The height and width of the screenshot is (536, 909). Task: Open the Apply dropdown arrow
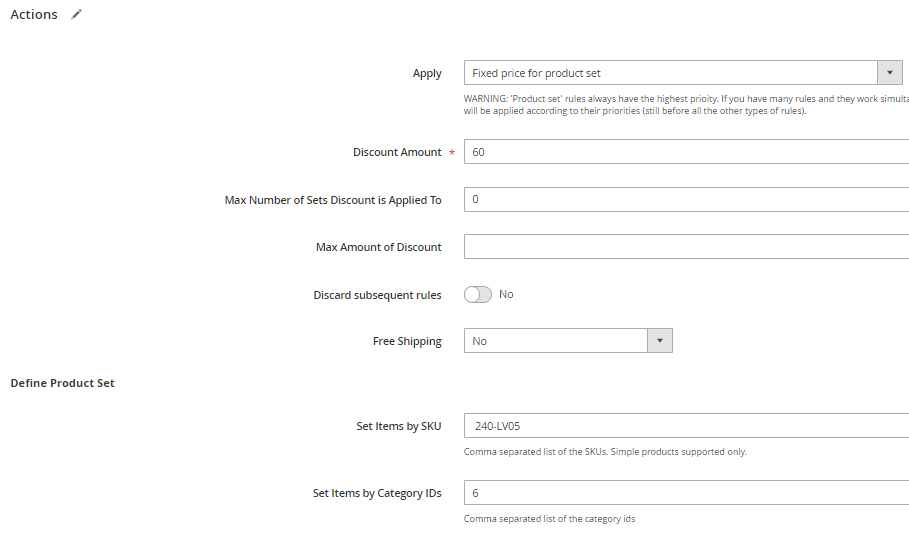click(889, 73)
